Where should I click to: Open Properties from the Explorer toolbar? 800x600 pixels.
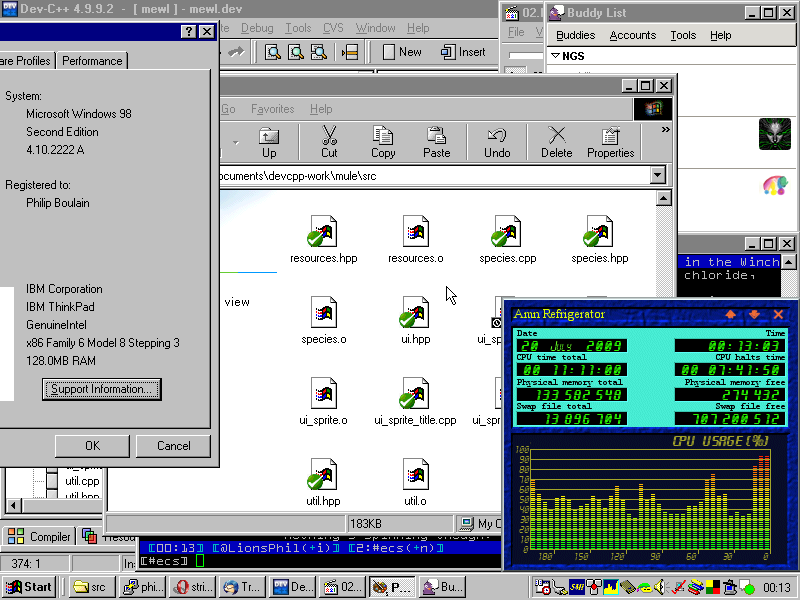(610, 142)
